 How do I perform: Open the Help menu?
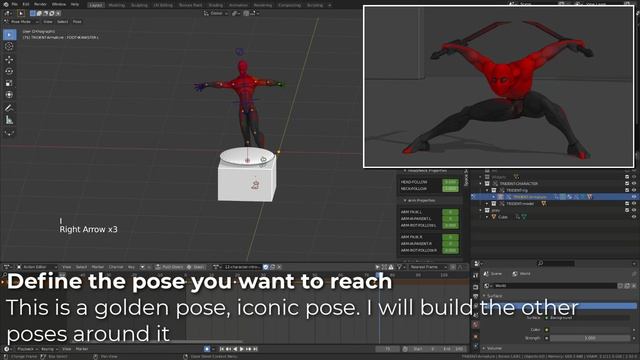click(75, 4)
